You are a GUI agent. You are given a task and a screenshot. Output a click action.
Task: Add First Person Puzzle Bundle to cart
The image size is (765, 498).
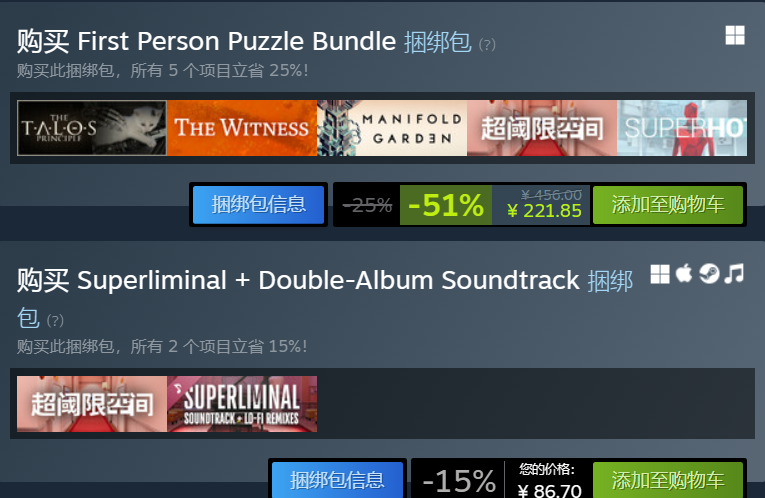(x=668, y=204)
